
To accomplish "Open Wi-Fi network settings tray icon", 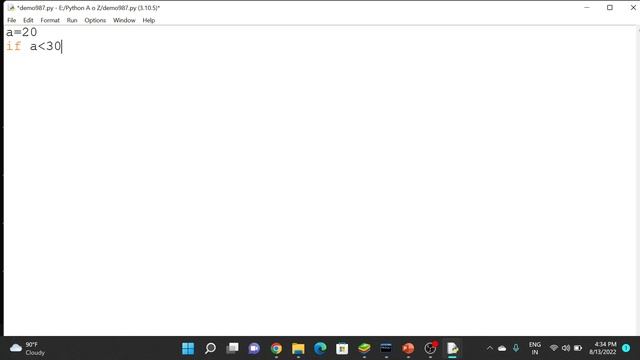I will 554,348.
